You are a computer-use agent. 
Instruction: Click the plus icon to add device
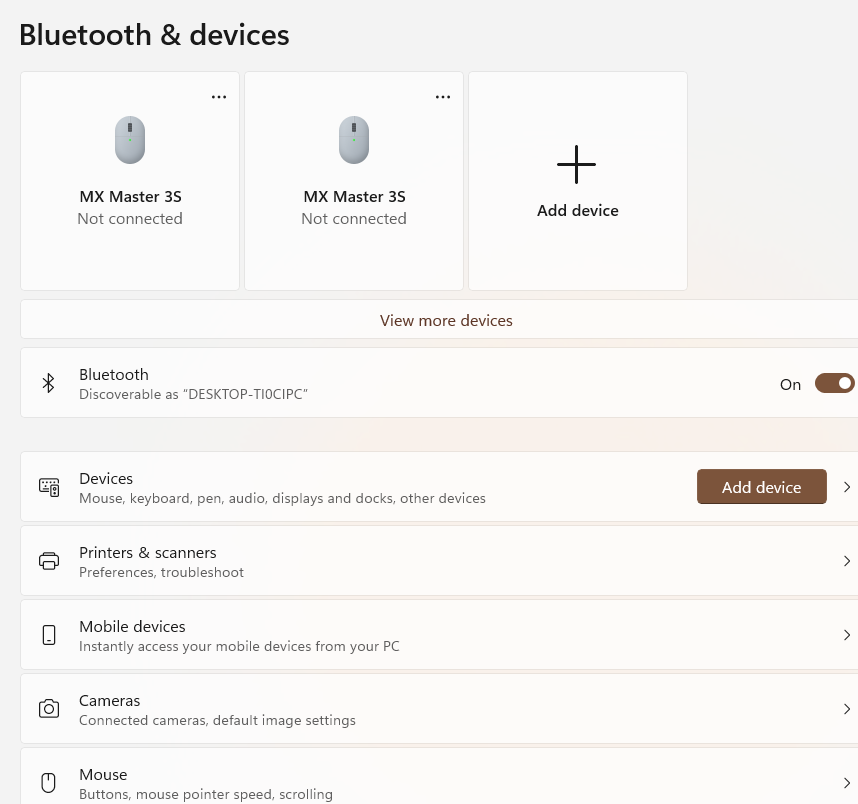coord(576,164)
